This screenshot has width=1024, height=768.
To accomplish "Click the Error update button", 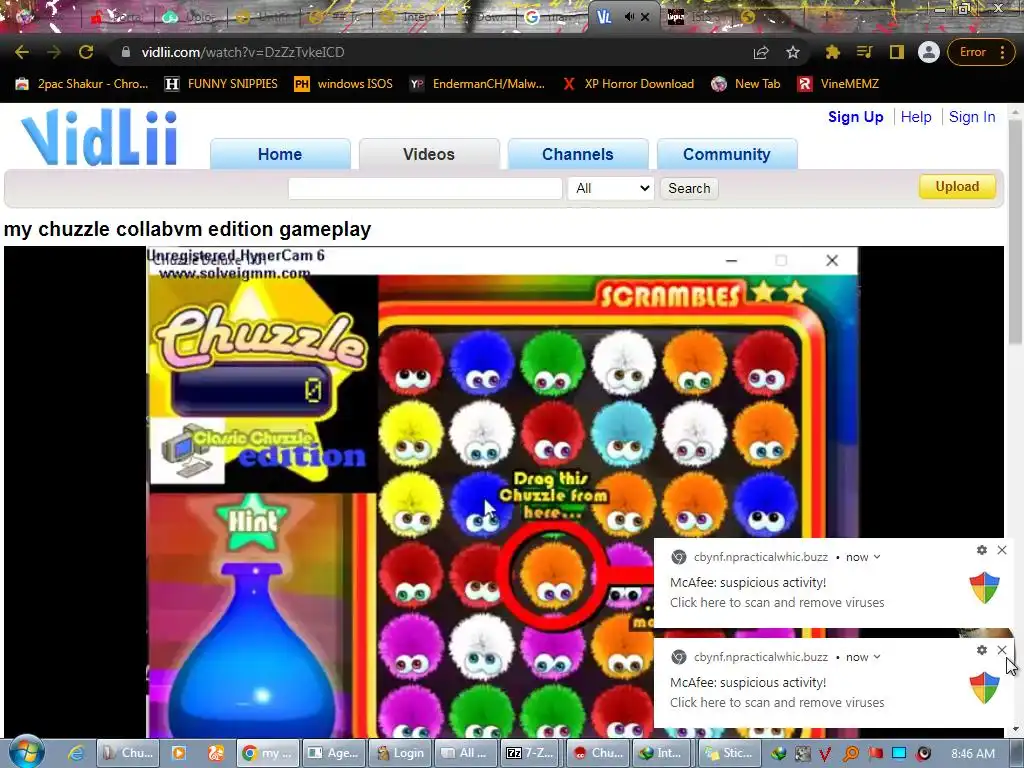I will click(x=972, y=52).
